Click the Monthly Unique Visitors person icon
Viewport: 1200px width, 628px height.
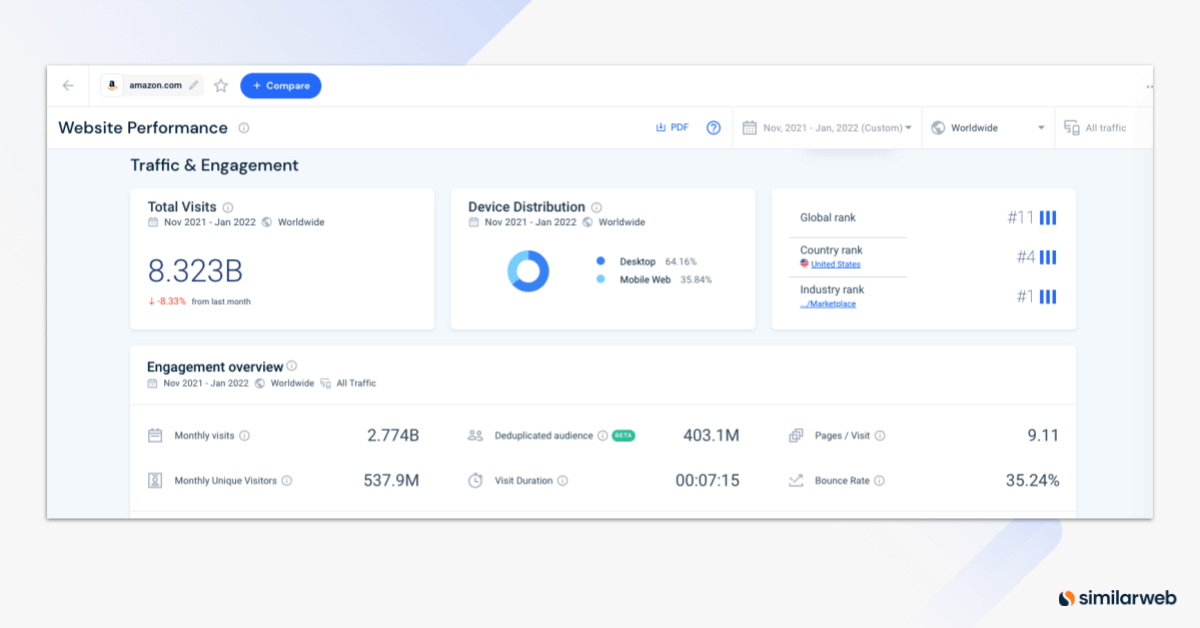pos(155,481)
